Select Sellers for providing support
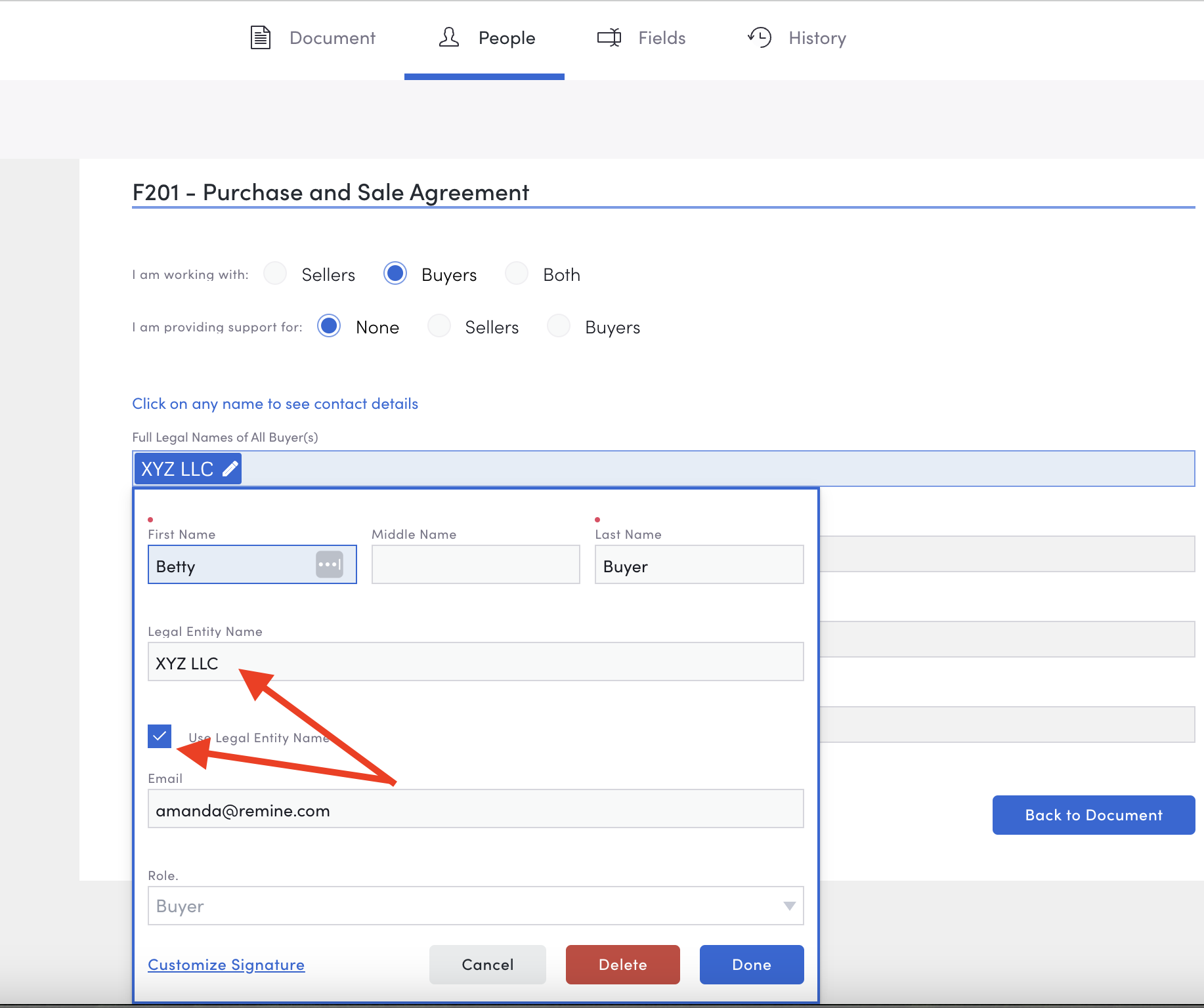This screenshot has width=1204, height=1008. coord(439,325)
